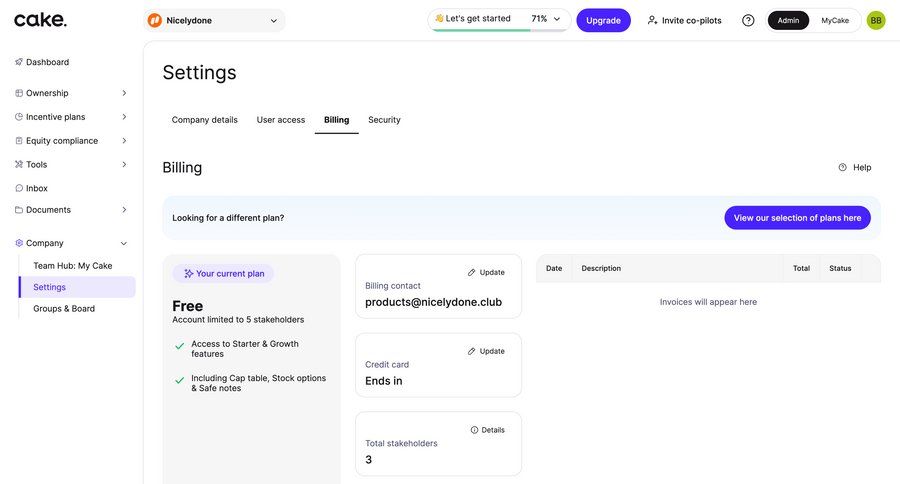The height and width of the screenshot is (484, 900).
Task: Switch to MyCake view toggle
Action: coord(835,20)
